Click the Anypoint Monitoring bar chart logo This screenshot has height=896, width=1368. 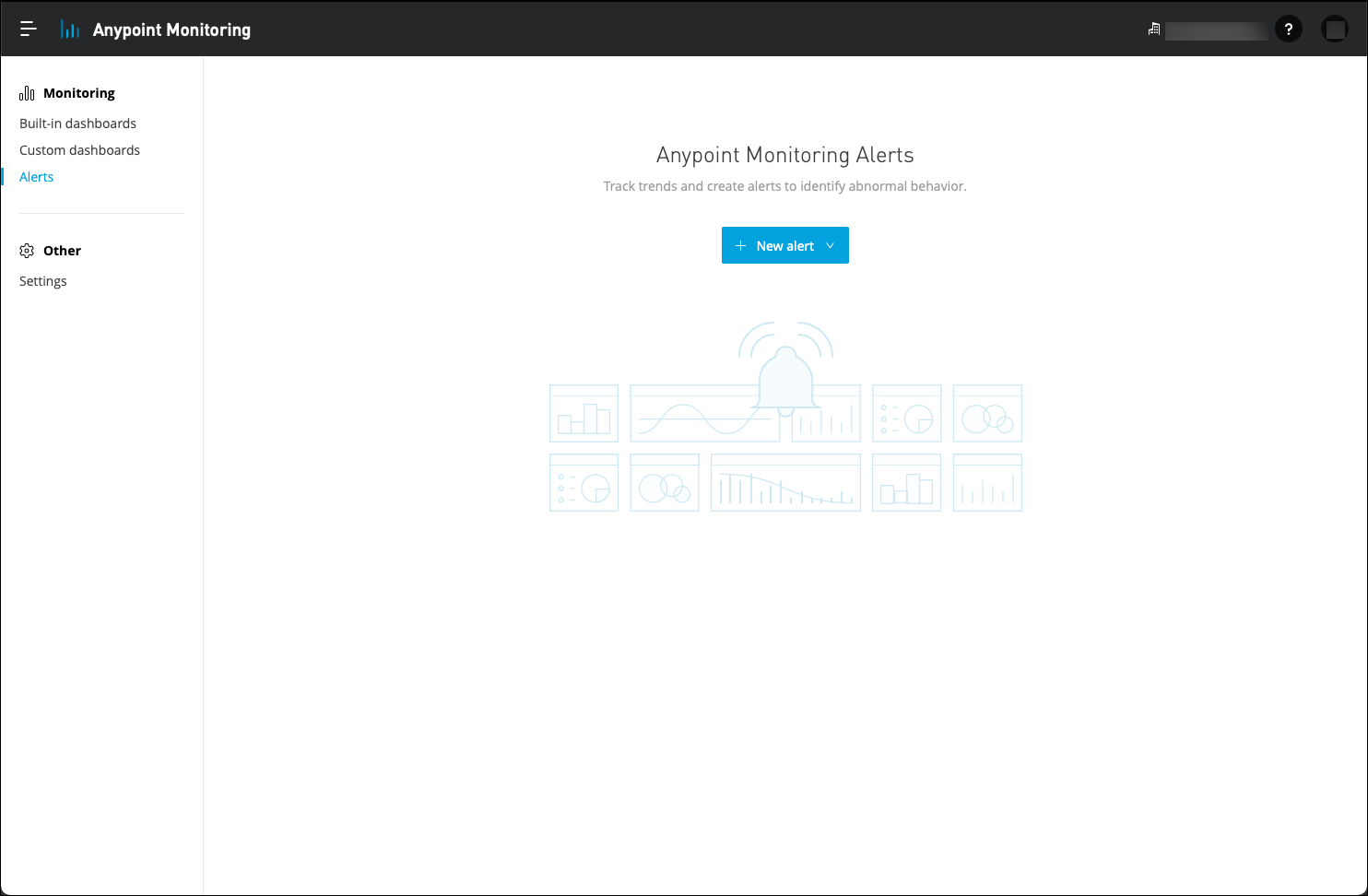coord(70,29)
